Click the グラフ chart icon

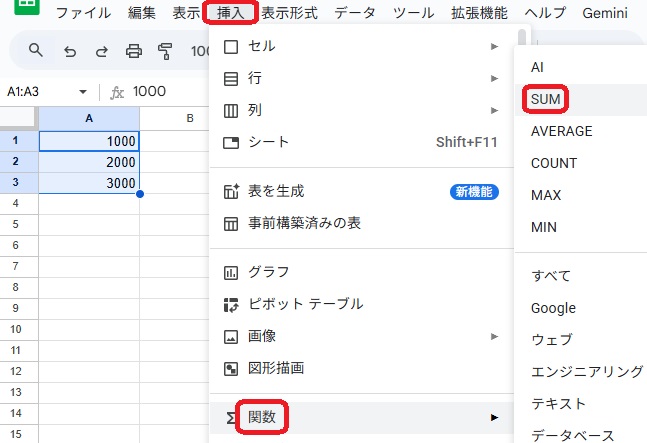pos(231,273)
